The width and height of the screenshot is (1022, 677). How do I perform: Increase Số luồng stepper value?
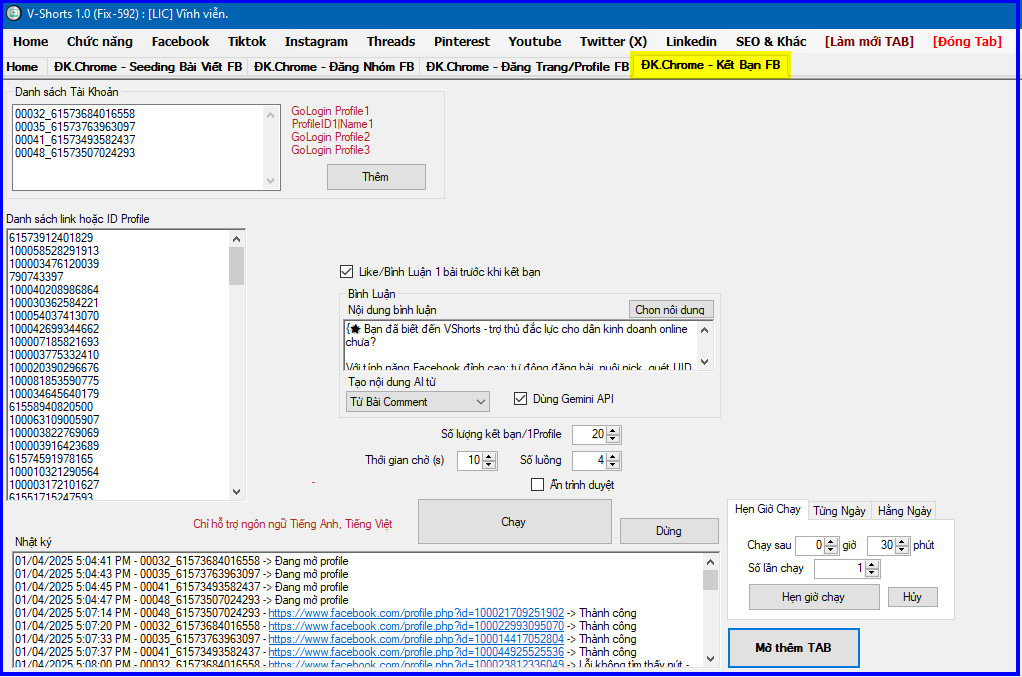(613, 457)
